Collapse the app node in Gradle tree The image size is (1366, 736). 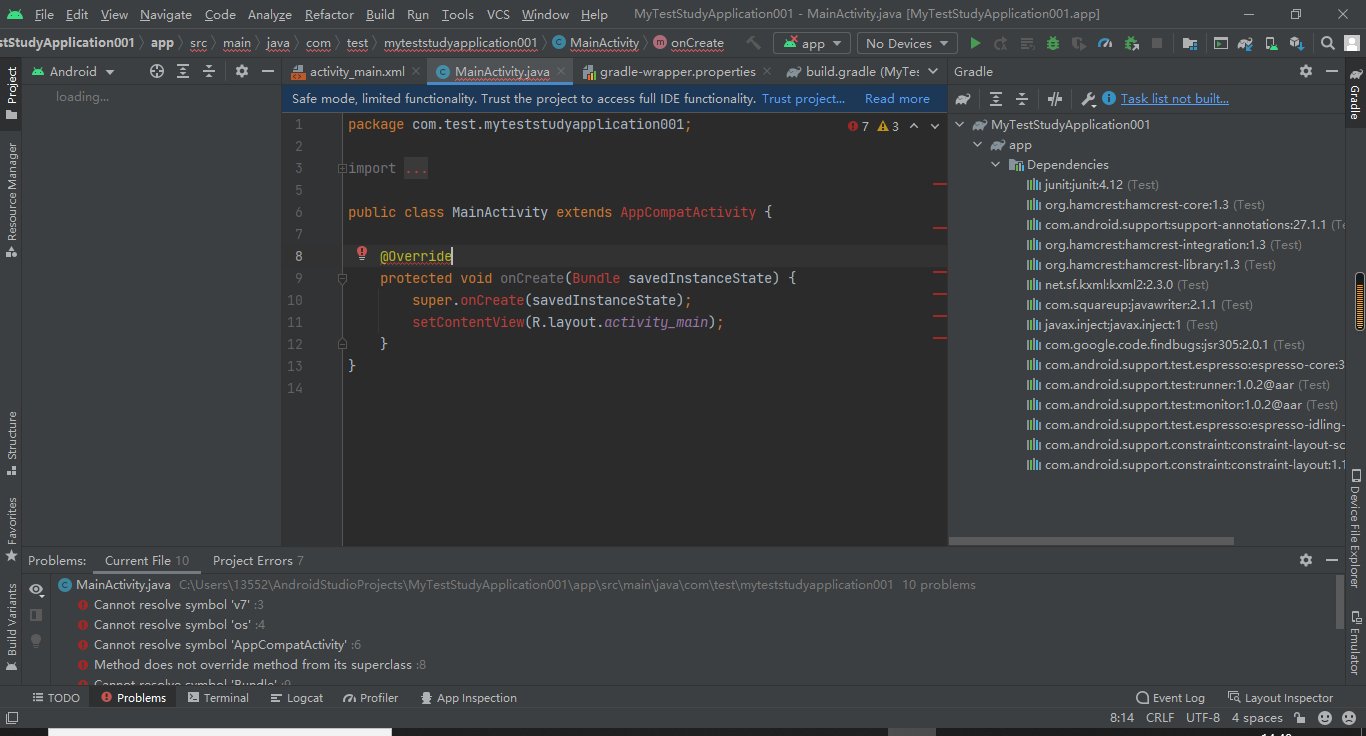978,145
